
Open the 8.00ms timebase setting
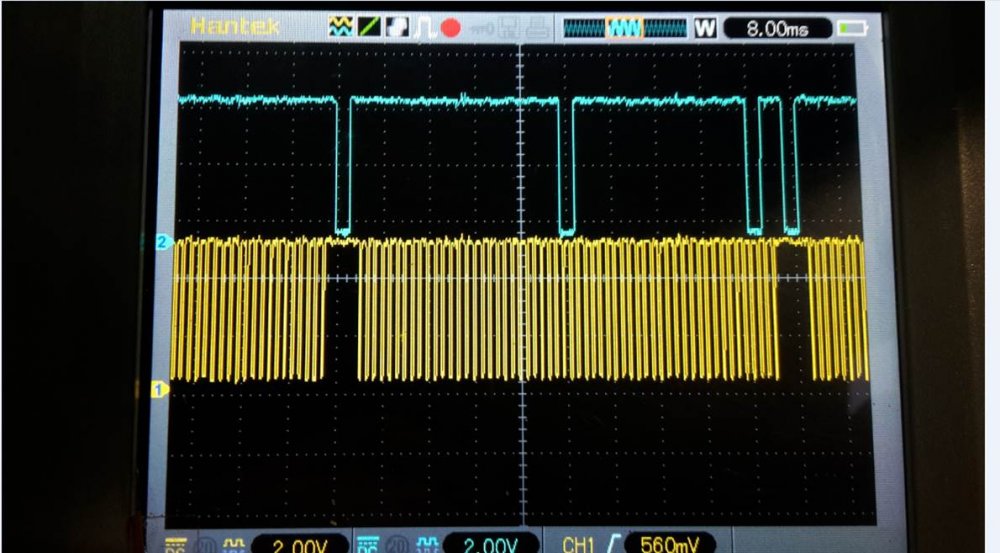777,28
